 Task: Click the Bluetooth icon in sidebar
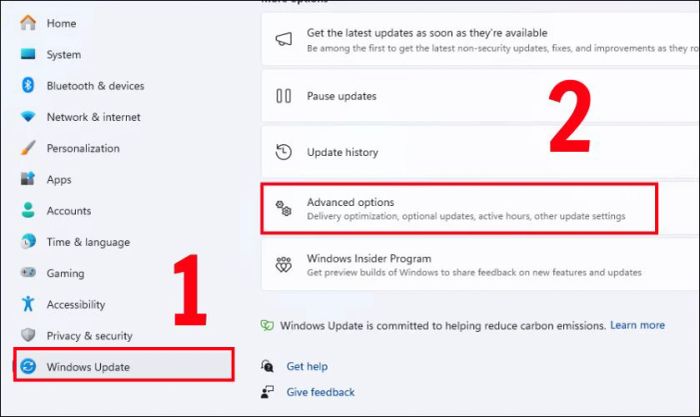tap(28, 85)
